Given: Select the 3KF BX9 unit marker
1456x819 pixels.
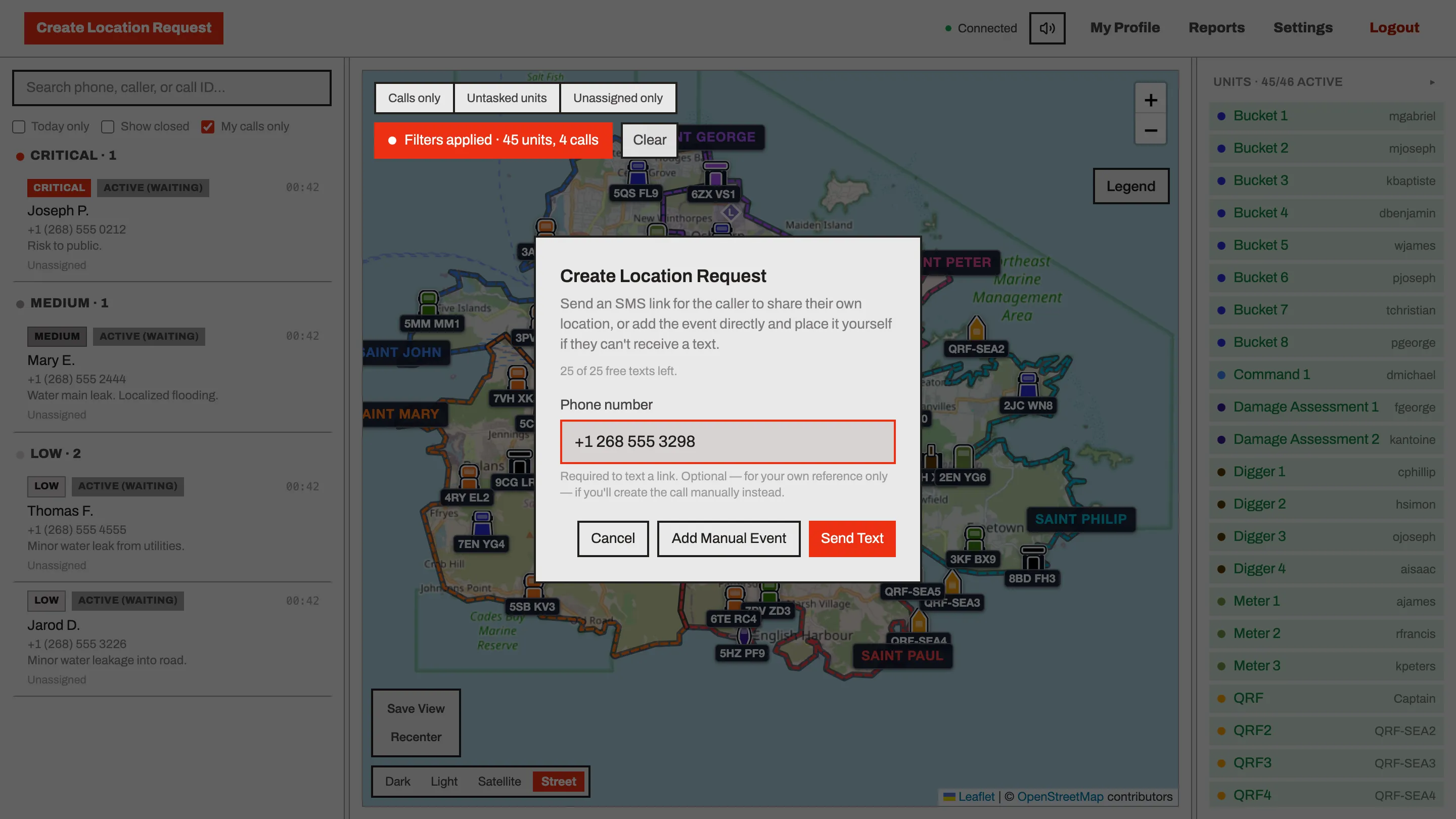Looking at the screenshot, I should coord(973,548).
